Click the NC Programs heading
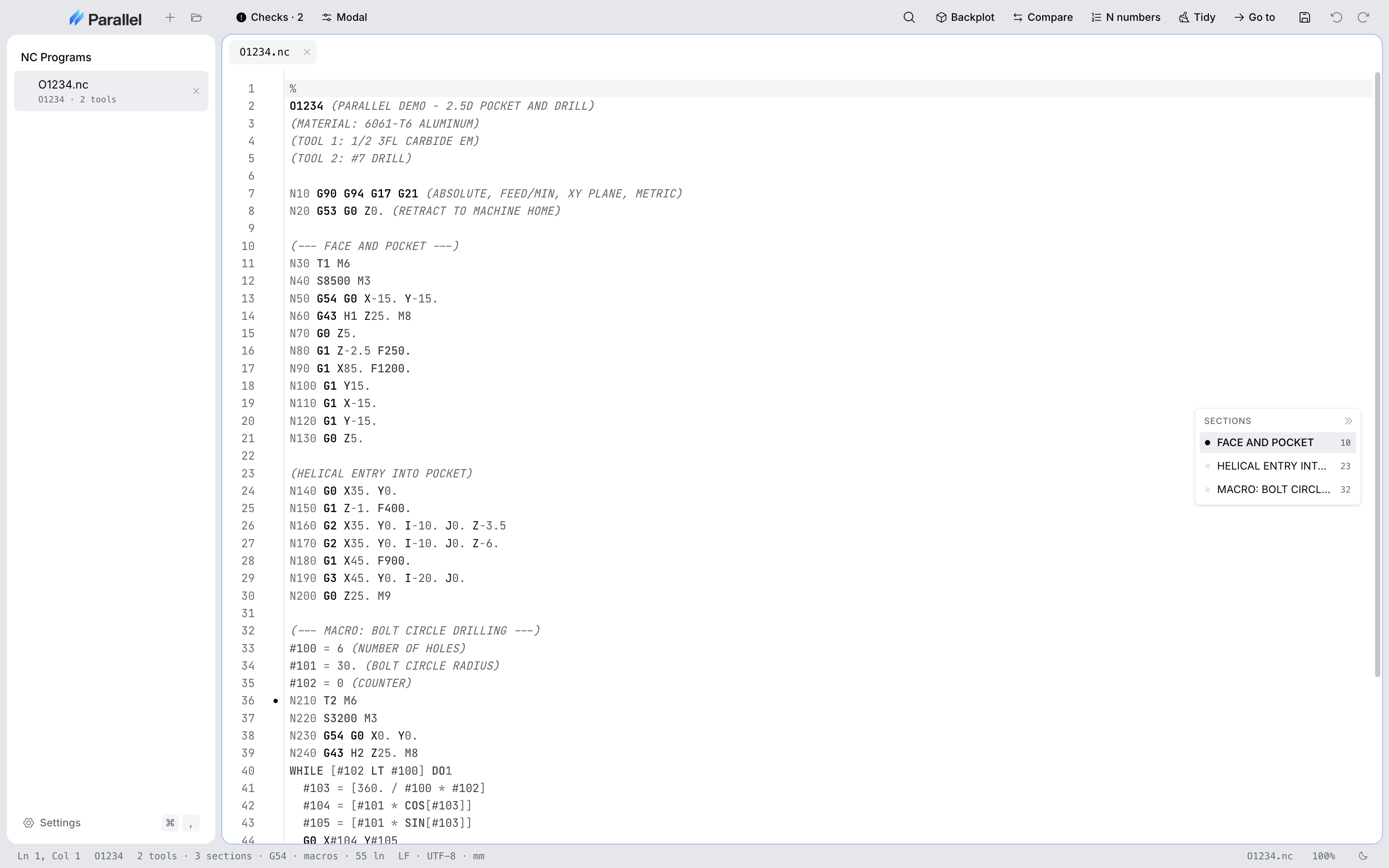The image size is (1389, 868). tap(56, 57)
